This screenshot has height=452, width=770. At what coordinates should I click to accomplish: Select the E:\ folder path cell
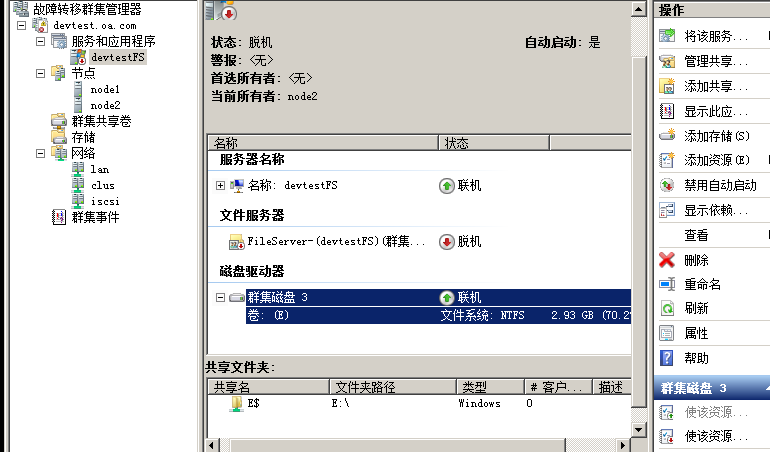(340, 403)
